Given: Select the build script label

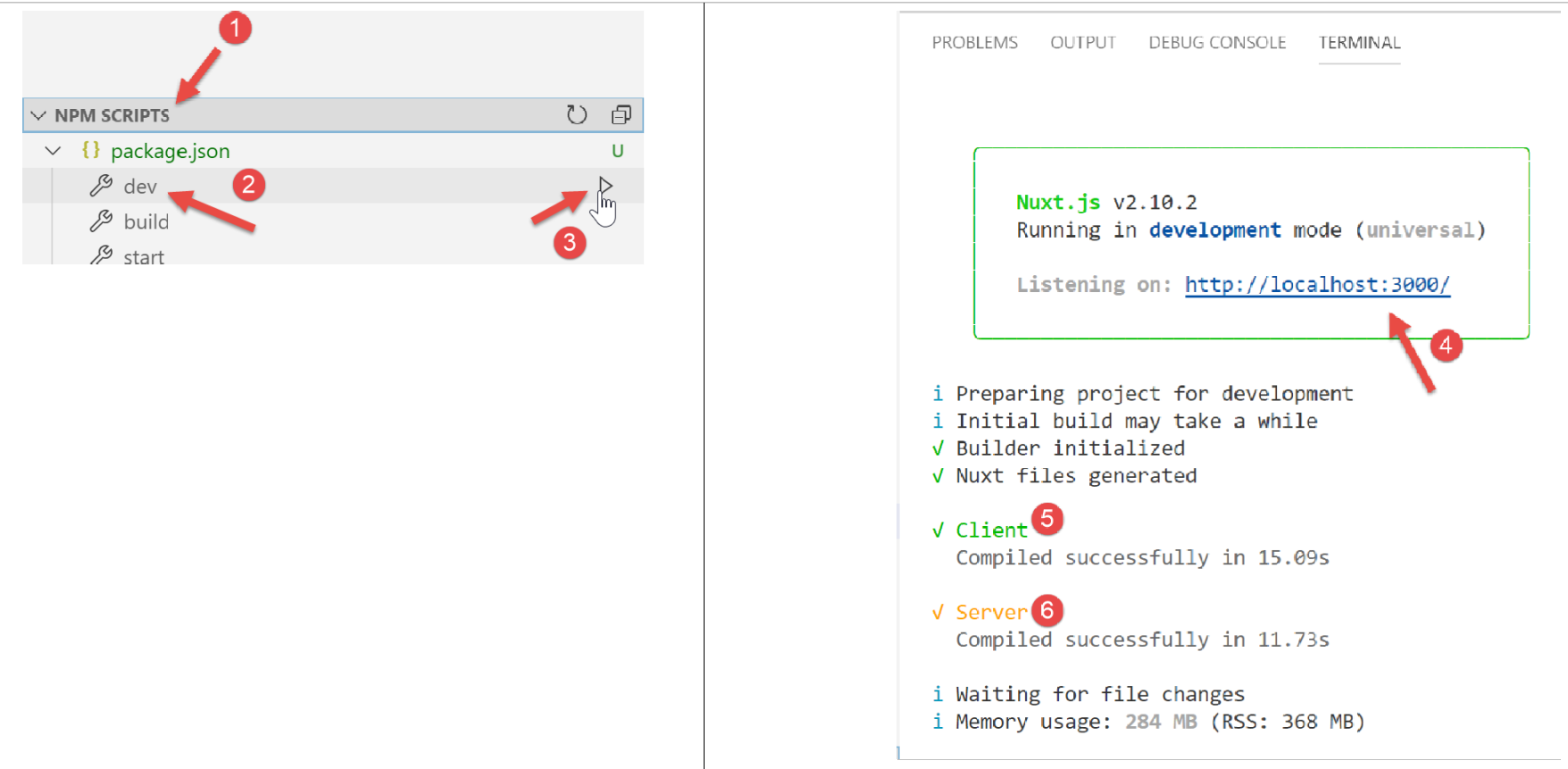Looking at the screenshot, I should (146, 222).
